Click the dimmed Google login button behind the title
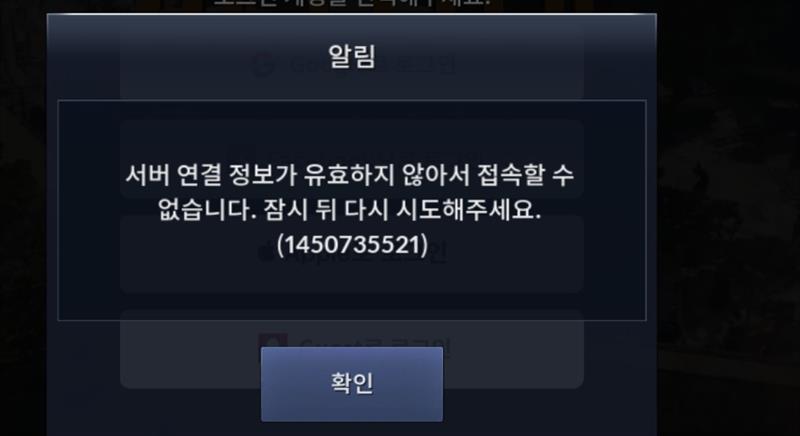Image resolution: width=800 pixels, height=436 pixels. tap(352, 65)
